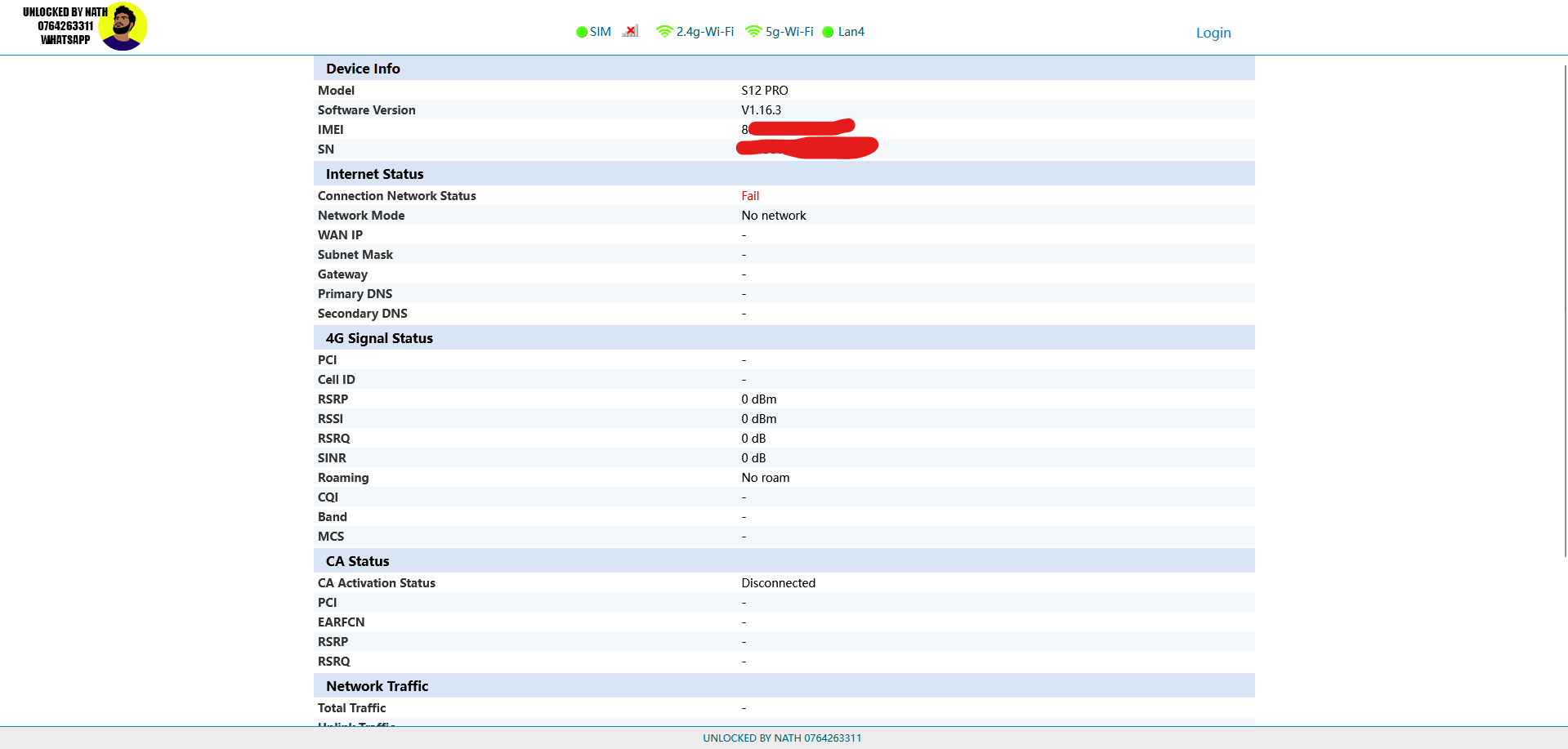Click the mobile signal bars icon with red X

[630, 31]
